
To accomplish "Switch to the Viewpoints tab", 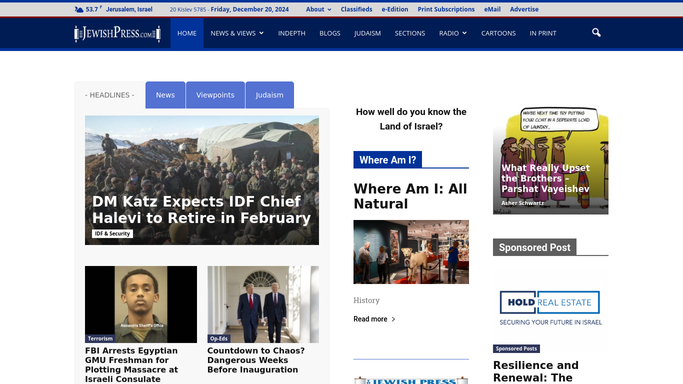I will click(x=215, y=95).
